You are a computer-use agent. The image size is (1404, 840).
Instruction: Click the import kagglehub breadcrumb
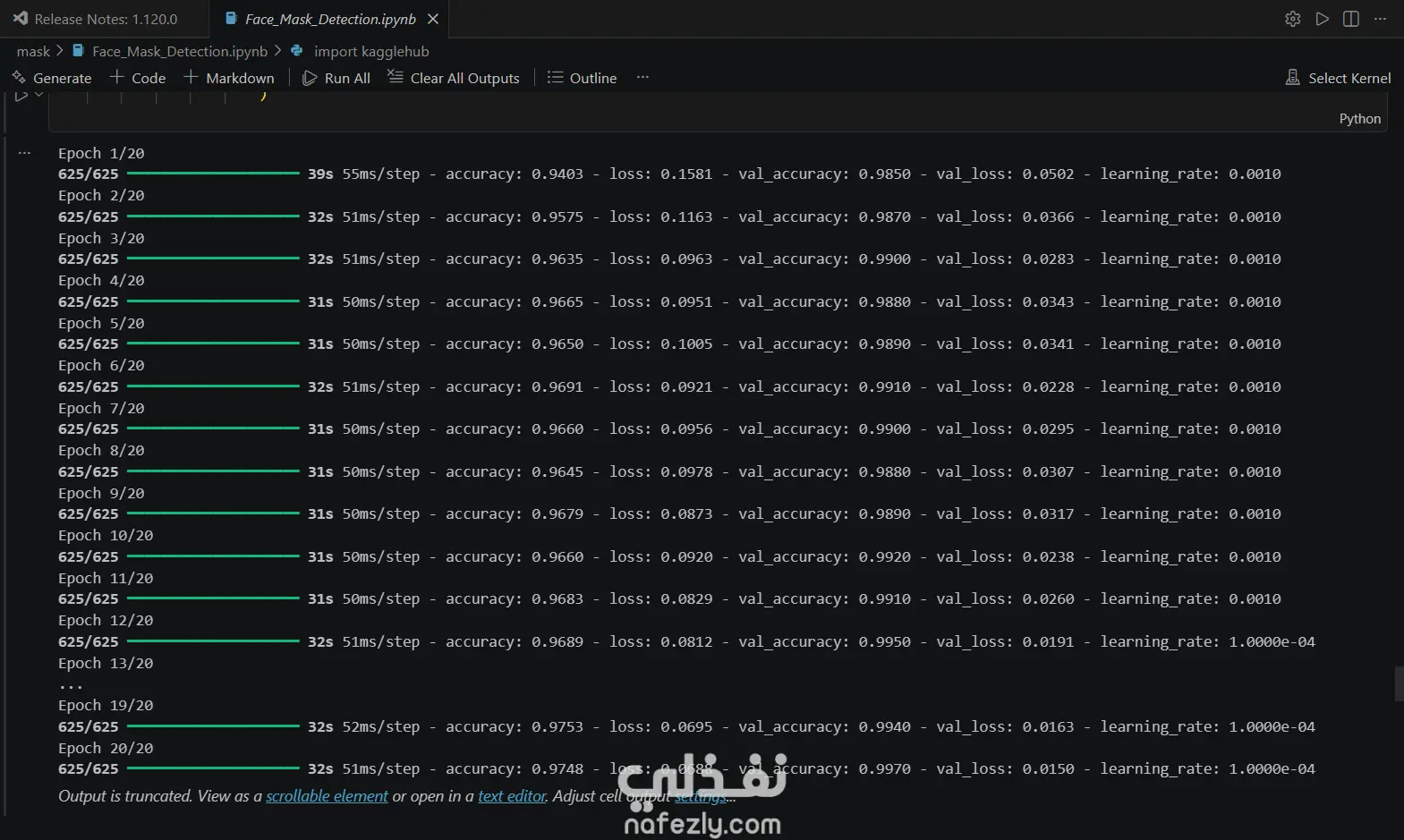(x=371, y=52)
